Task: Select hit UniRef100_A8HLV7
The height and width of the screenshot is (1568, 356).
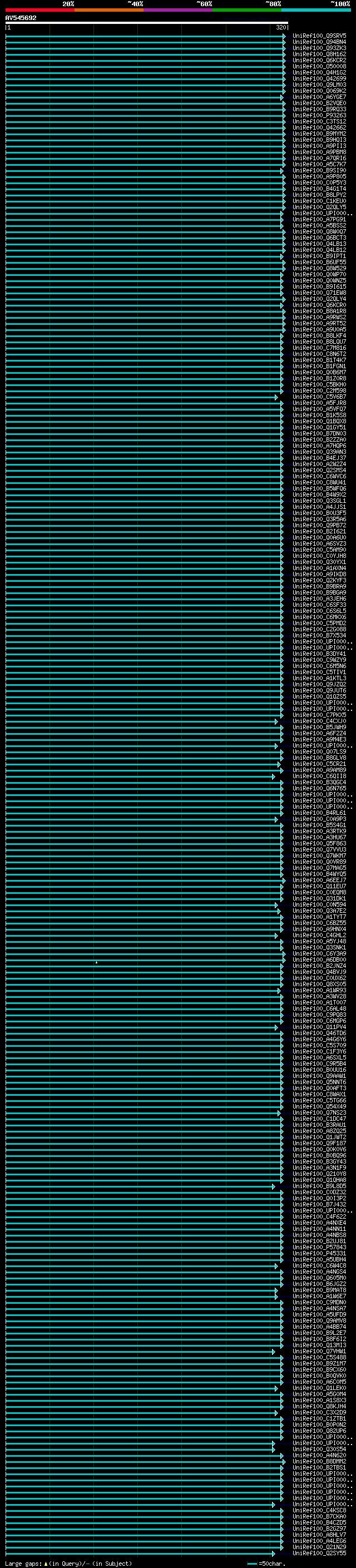Action: coord(319,1535)
